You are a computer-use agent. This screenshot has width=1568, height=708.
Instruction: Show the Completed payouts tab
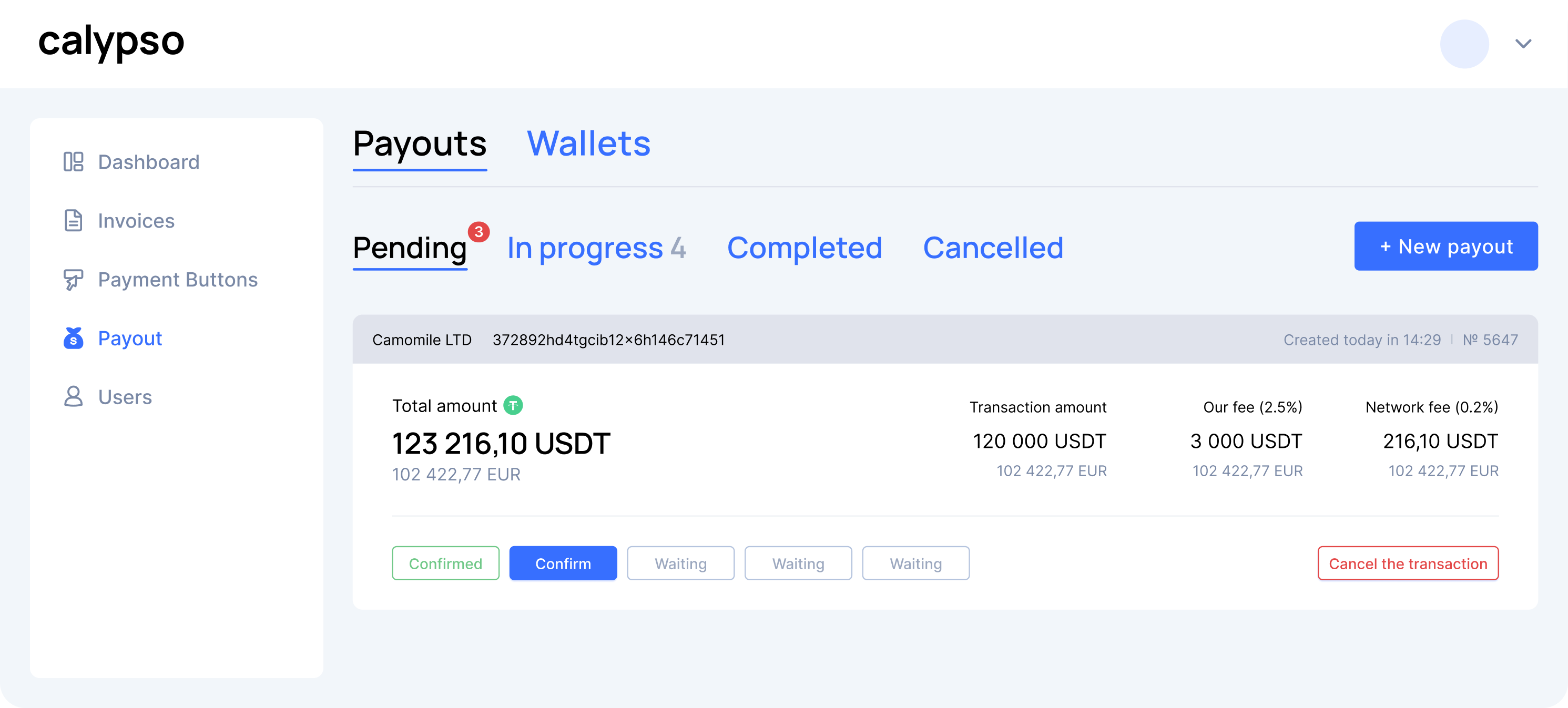tap(804, 248)
